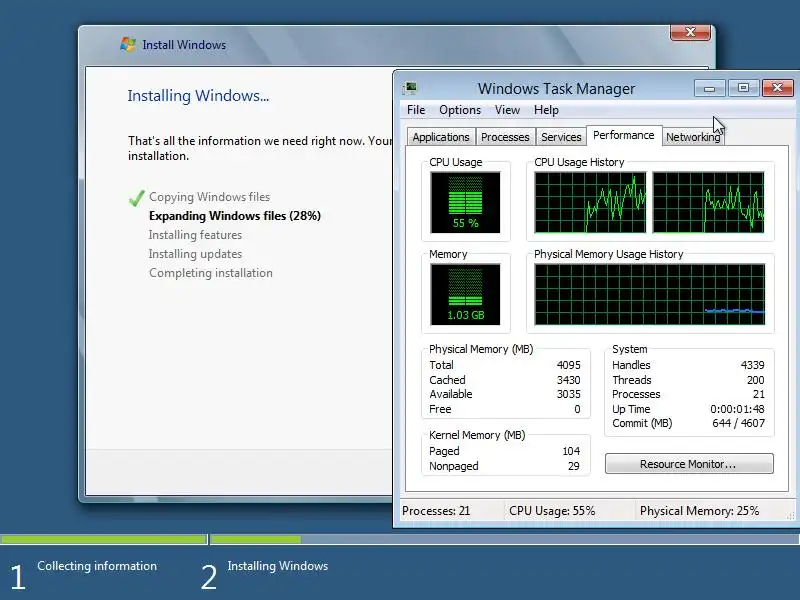Click the Nonpaged kernel memory value 29
The image size is (800, 600).
(574, 466)
